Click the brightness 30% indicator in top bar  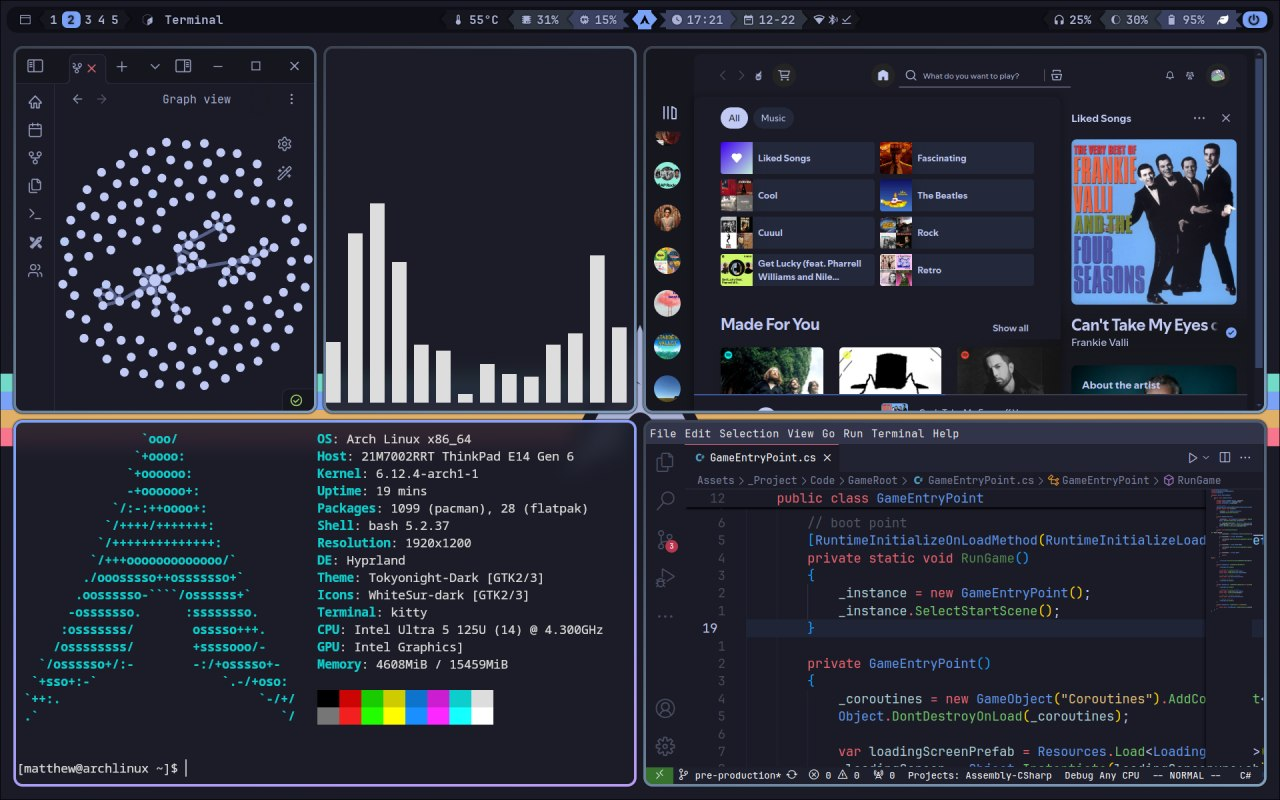pos(1130,19)
